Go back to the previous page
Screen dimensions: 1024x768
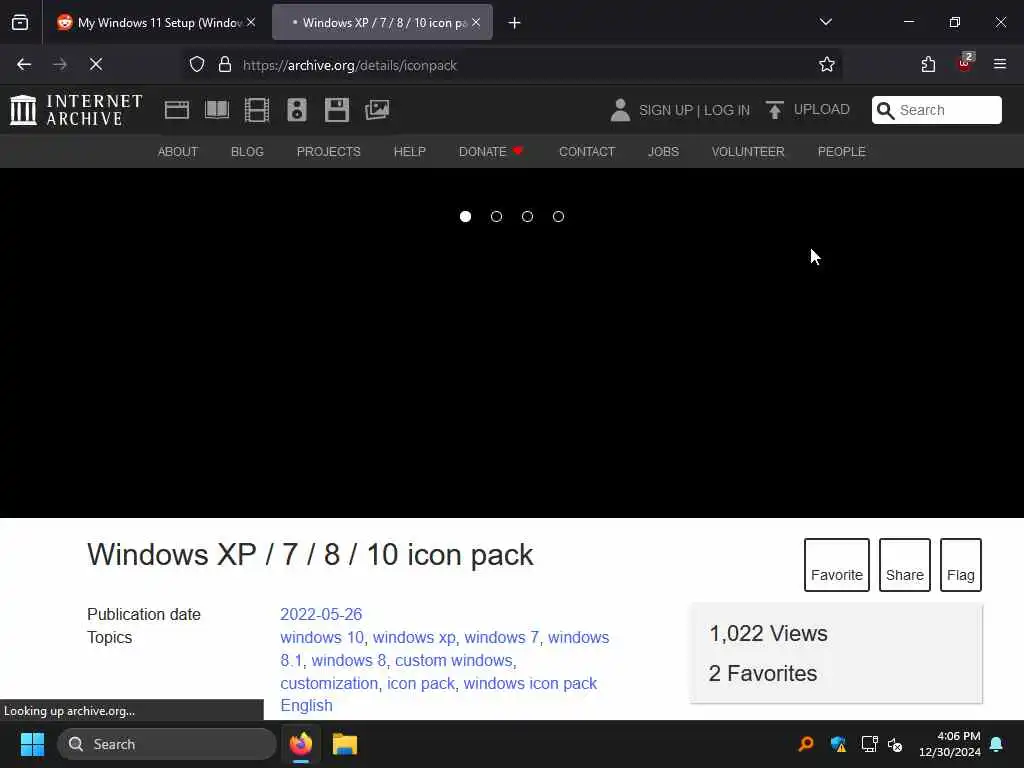[24, 65]
